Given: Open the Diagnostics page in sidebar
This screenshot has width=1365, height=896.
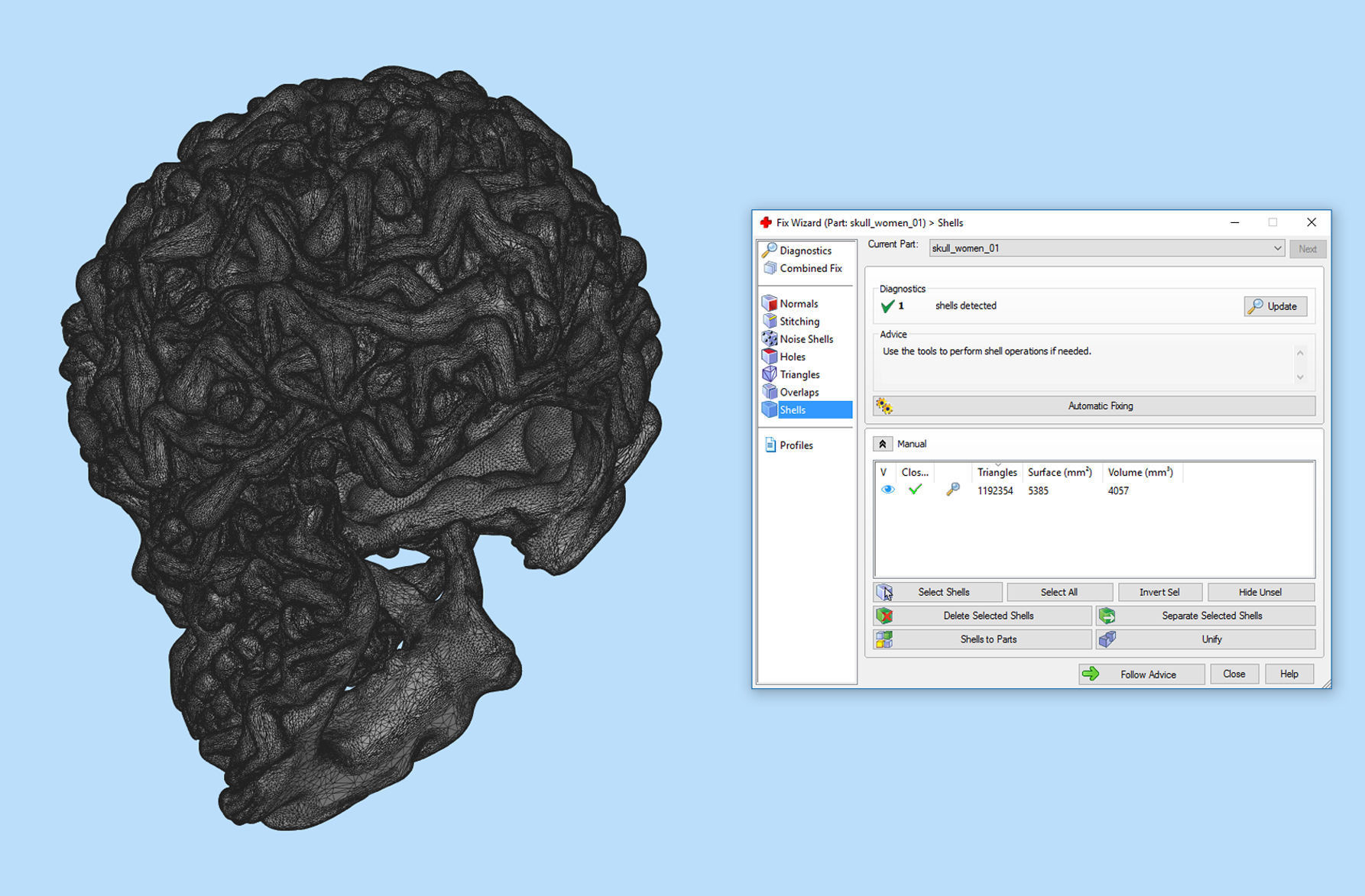Looking at the screenshot, I should pos(806,251).
